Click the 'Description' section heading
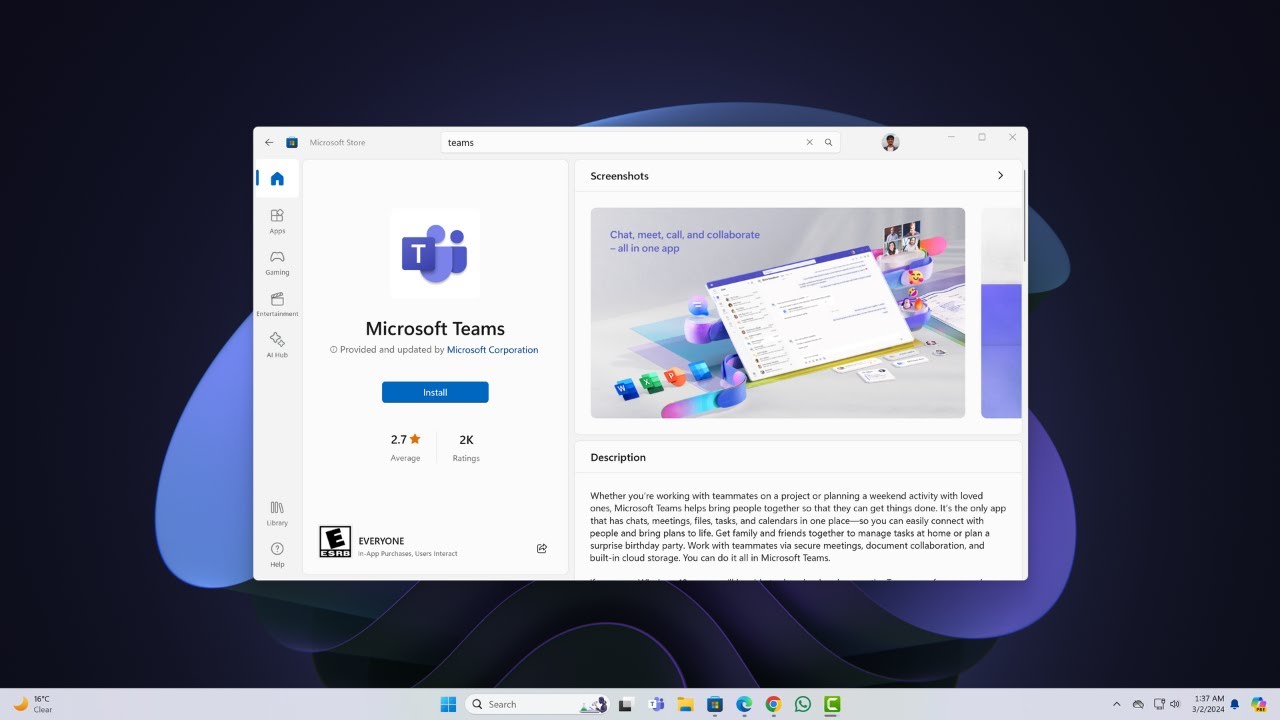Viewport: 1280px width, 720px height. [618, 457]
